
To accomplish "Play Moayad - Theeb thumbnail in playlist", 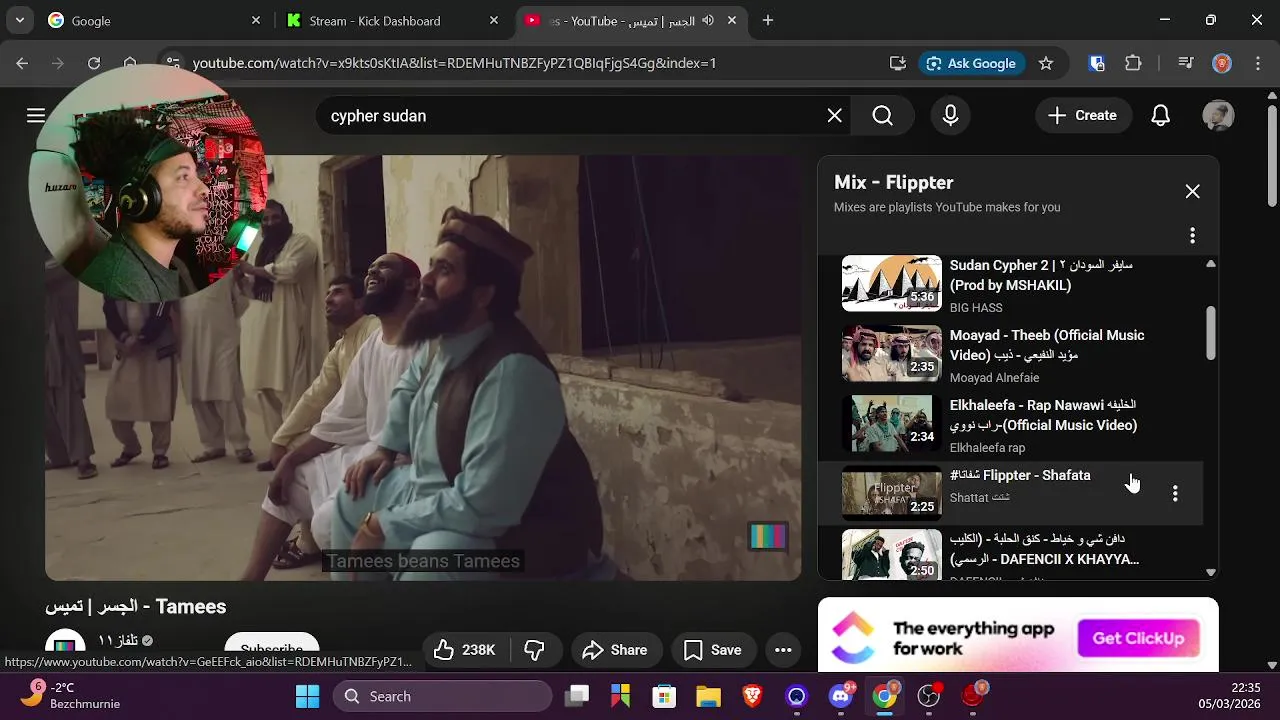I will tap(892, 354).
